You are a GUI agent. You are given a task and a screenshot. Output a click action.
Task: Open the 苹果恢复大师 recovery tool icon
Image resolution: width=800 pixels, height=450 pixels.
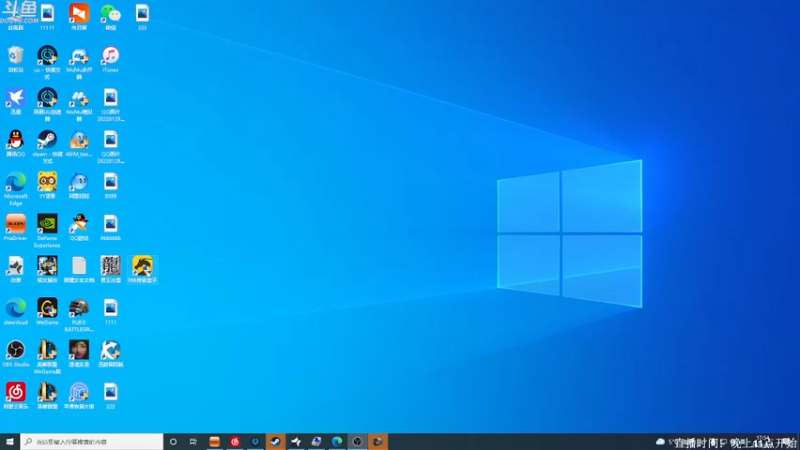(x=79, y=392)
